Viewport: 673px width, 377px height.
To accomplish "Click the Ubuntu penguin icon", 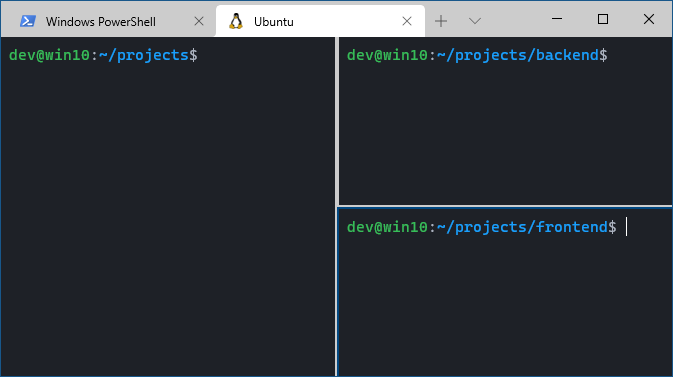I will click(236, 21).
